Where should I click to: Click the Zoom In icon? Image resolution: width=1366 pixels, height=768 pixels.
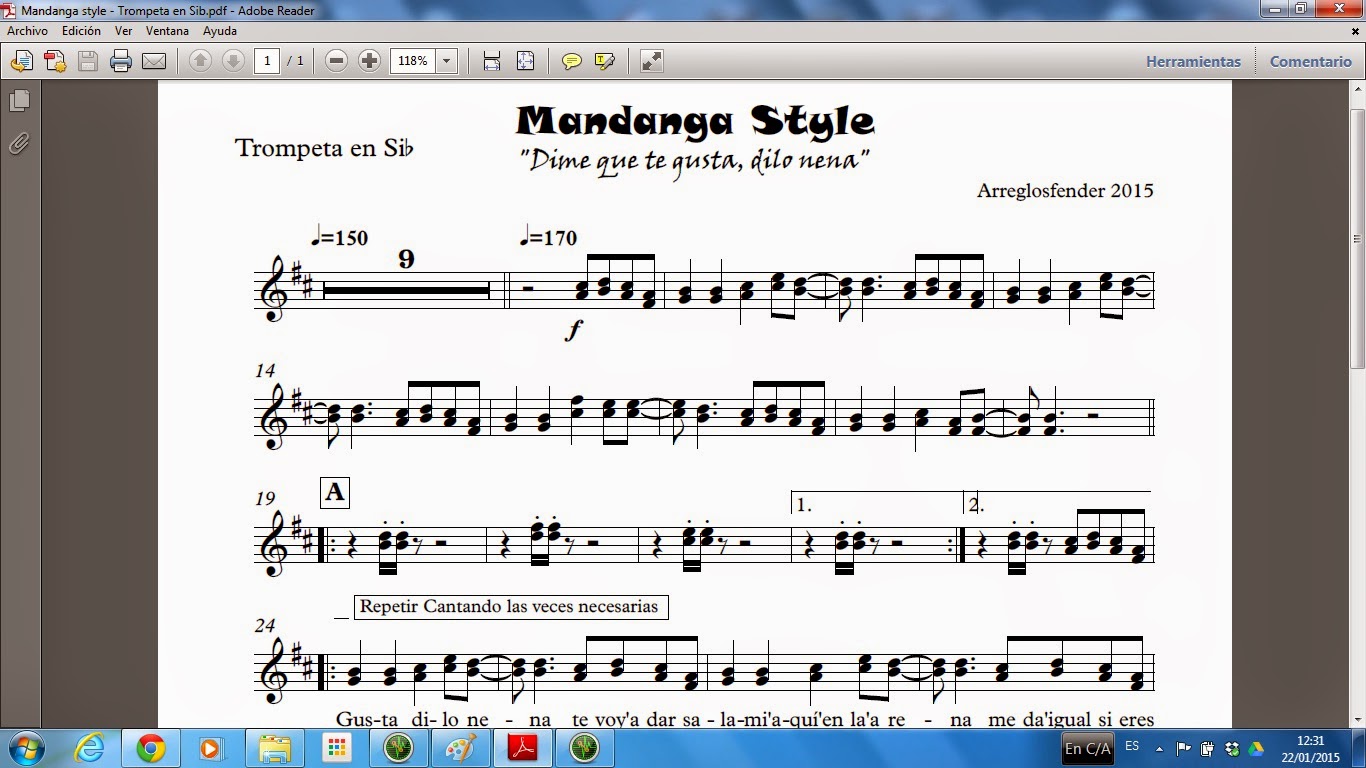(370, 61)
